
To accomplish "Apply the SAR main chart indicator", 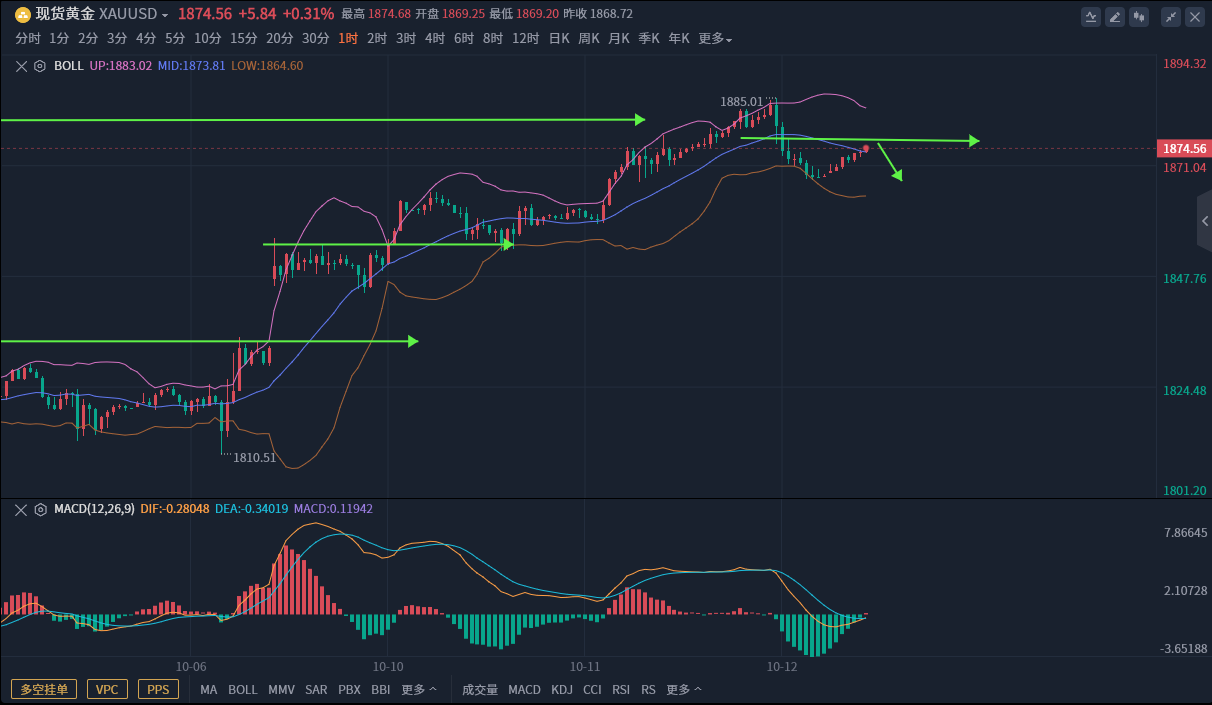I will point(316,690).
